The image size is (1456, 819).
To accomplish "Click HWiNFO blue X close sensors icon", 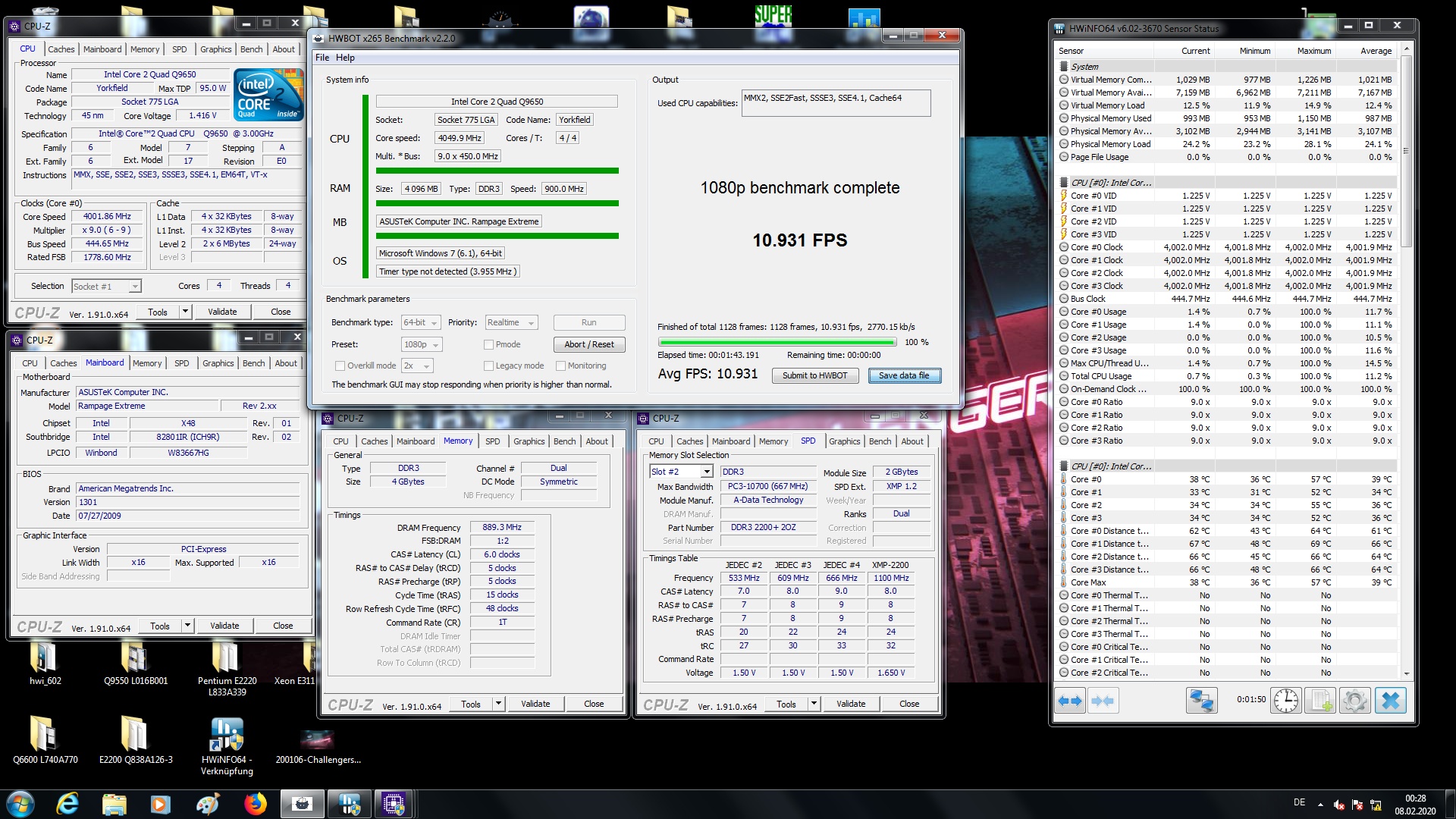I will (1390, 701).
